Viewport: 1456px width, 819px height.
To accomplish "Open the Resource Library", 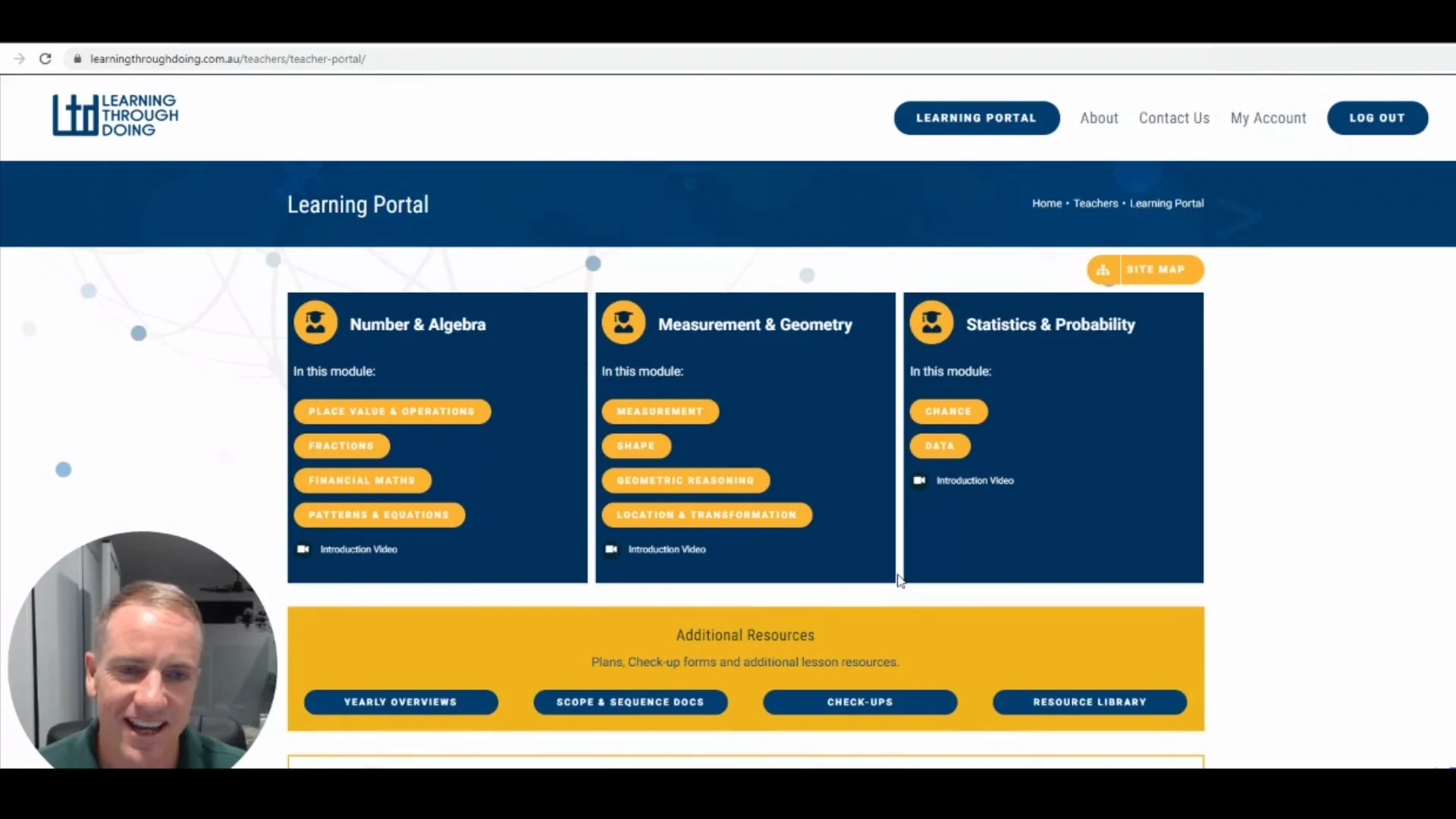I will 1089,702.
